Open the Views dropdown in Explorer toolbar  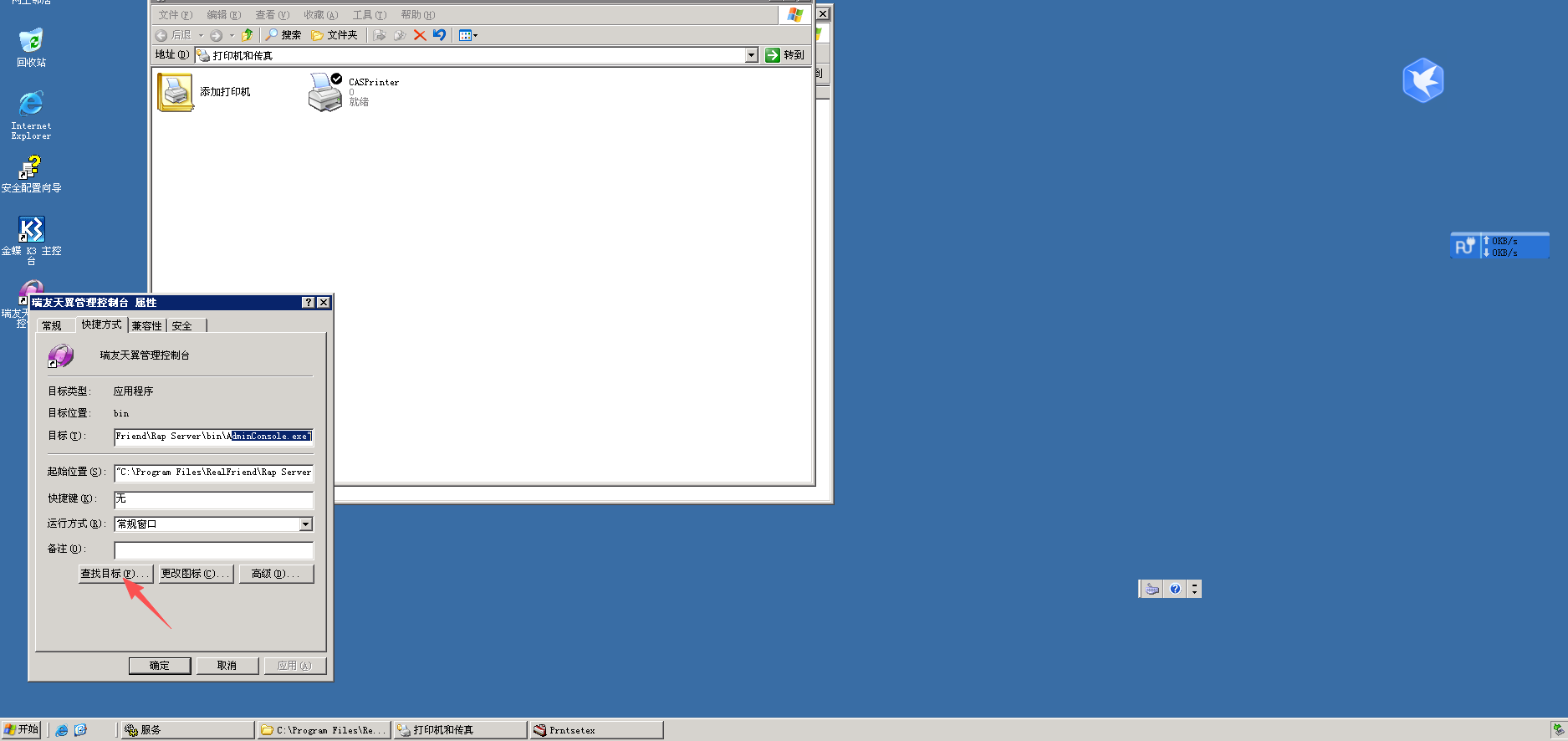click(x=468, y=35)
